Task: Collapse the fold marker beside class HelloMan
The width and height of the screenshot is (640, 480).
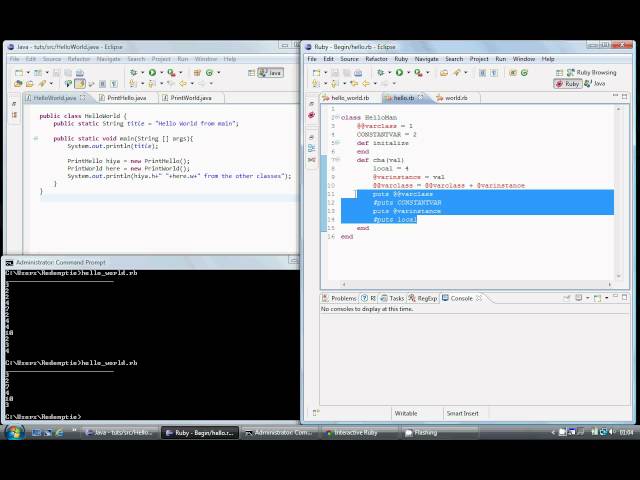Action: click(338, 118)
